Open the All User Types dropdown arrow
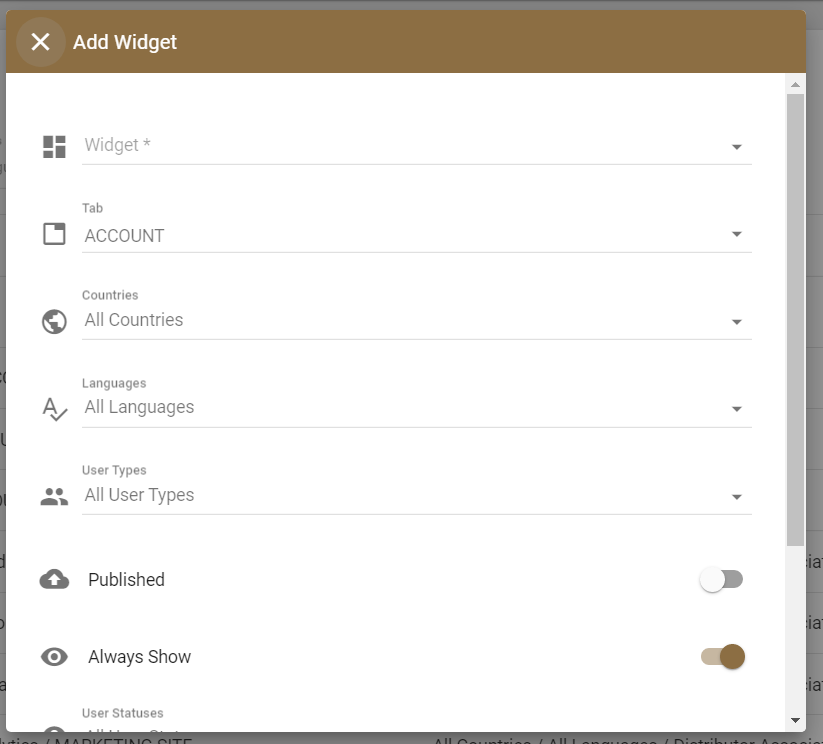The image size is (823, 744). coord(737,497)
